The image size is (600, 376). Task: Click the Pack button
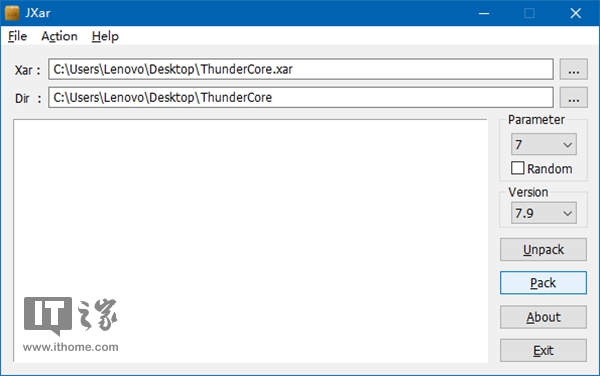point(543,283)
